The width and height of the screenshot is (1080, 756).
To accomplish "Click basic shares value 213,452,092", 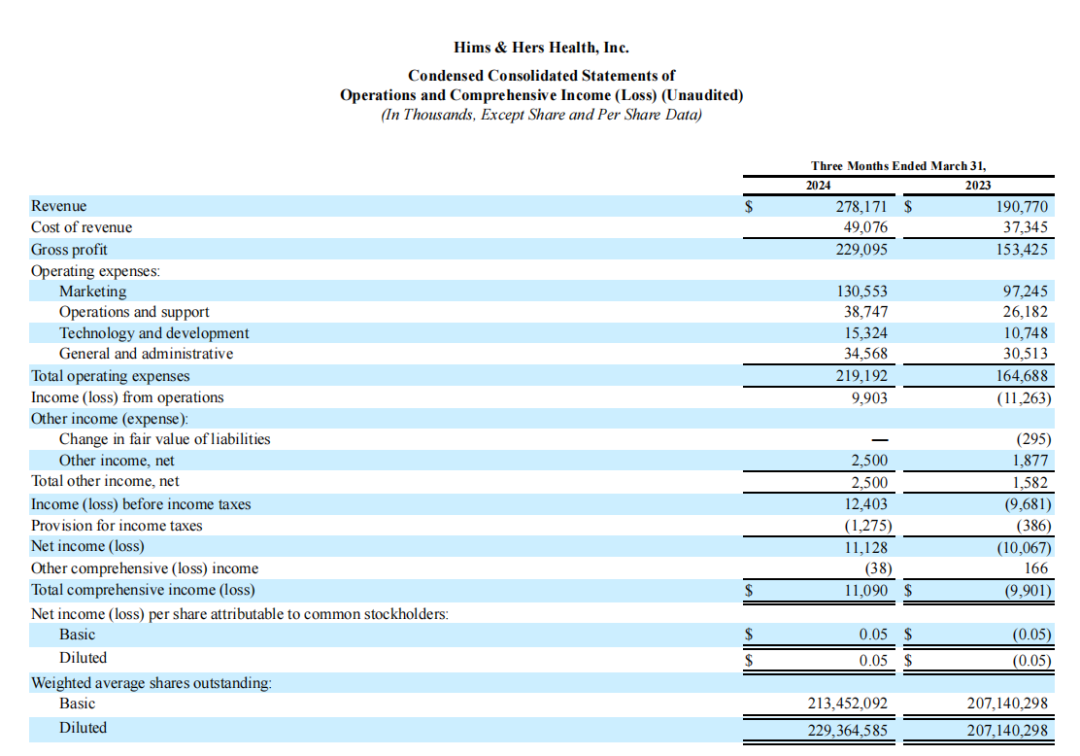I will coord(848,703).
